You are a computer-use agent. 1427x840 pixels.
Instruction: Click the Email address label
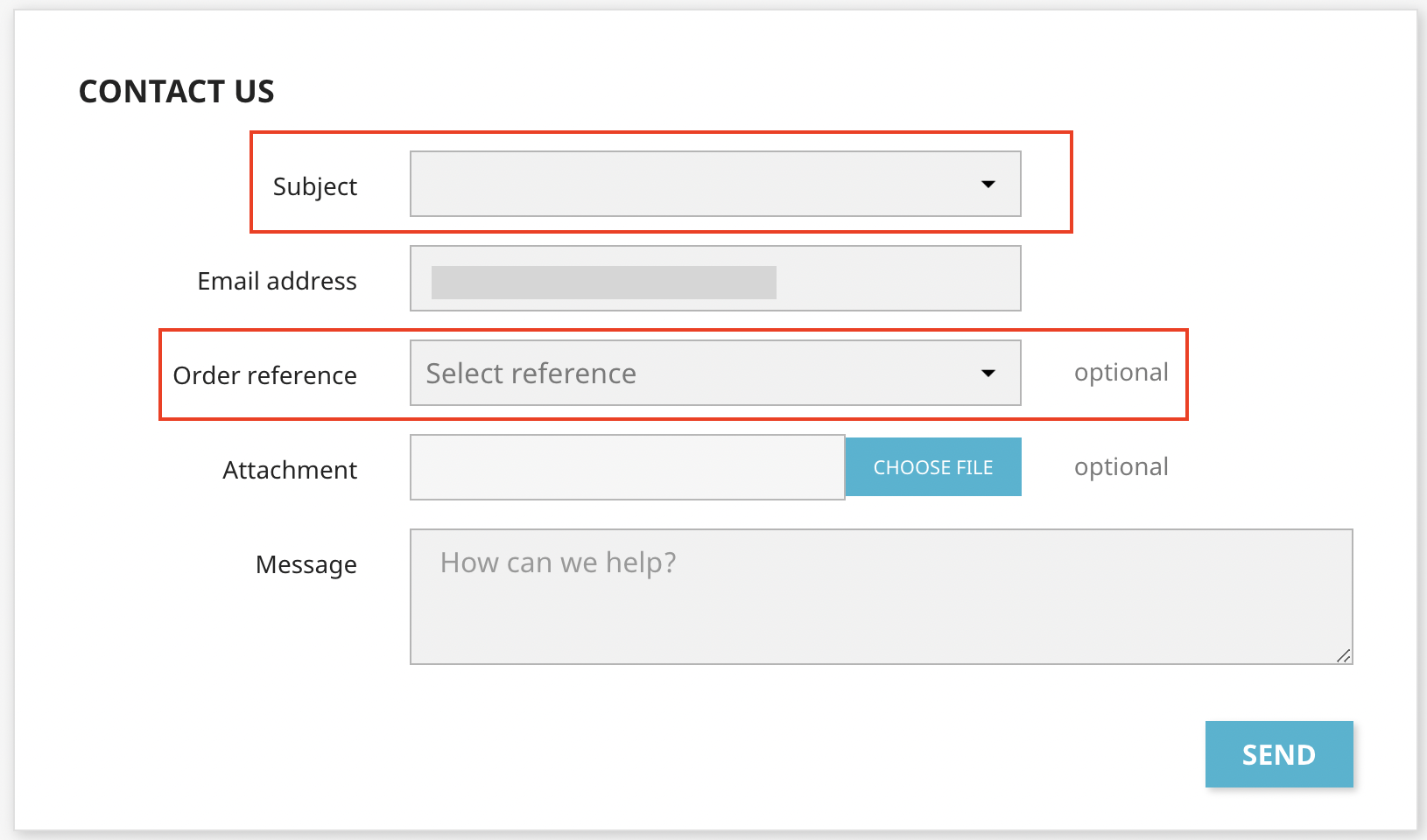(x=277, y=280)
